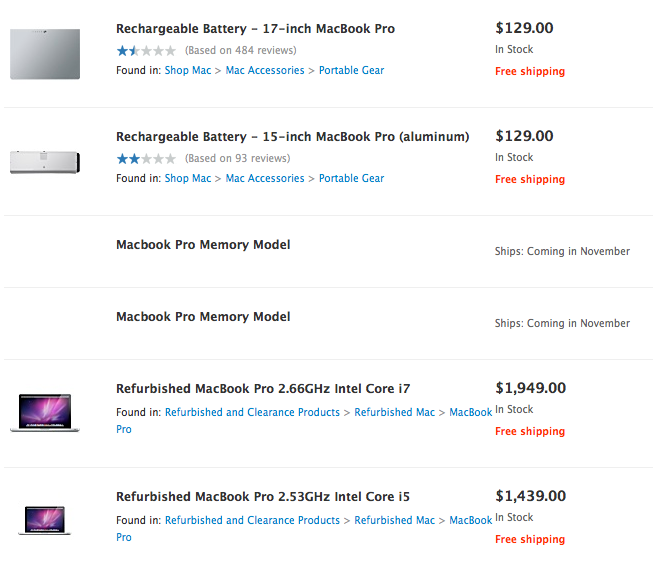
Task: View the 93 reviews for 15-inch battery
Action: (237, 158)
